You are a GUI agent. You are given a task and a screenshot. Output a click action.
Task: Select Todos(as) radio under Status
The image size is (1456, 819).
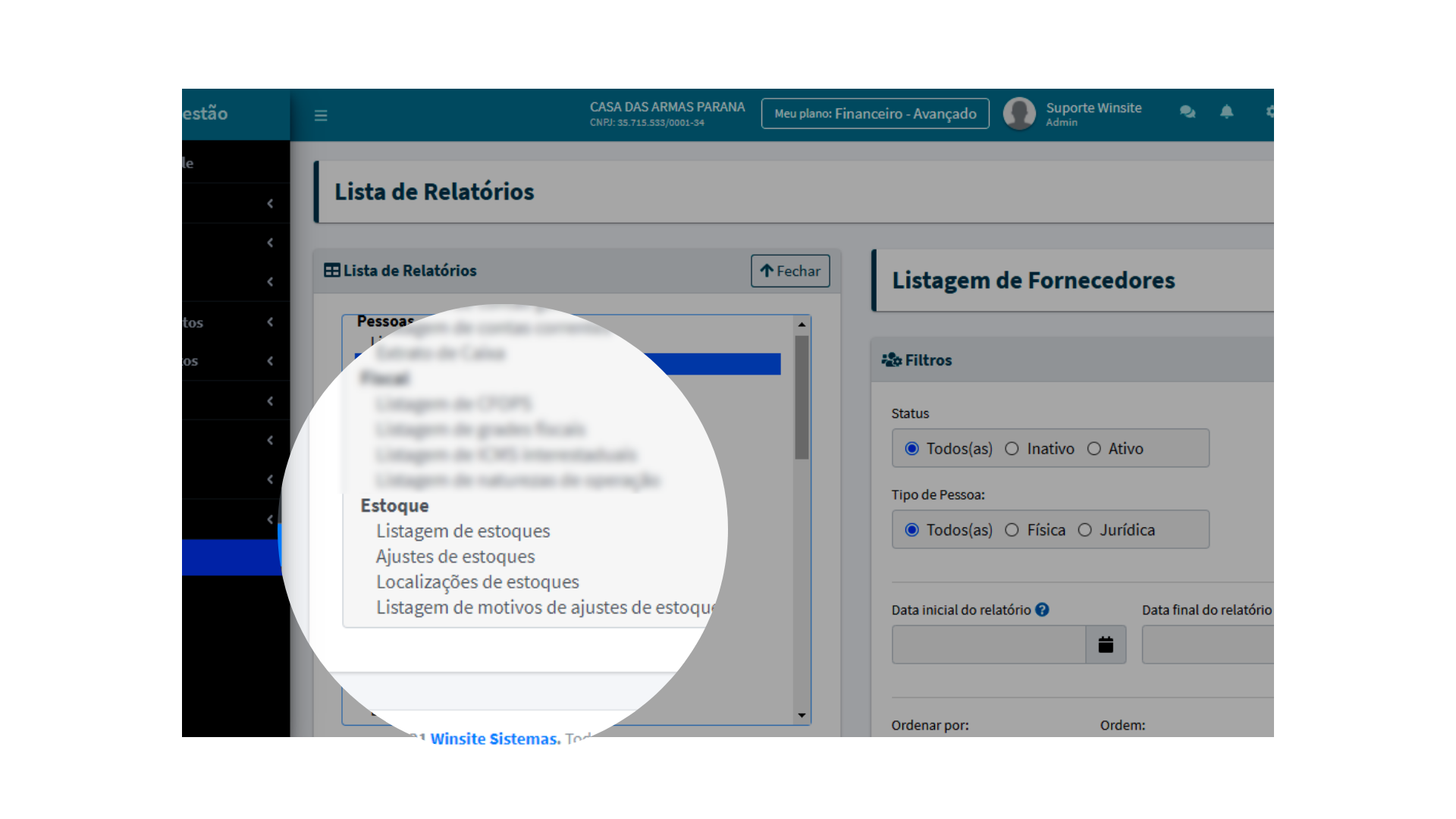(912, 449)
